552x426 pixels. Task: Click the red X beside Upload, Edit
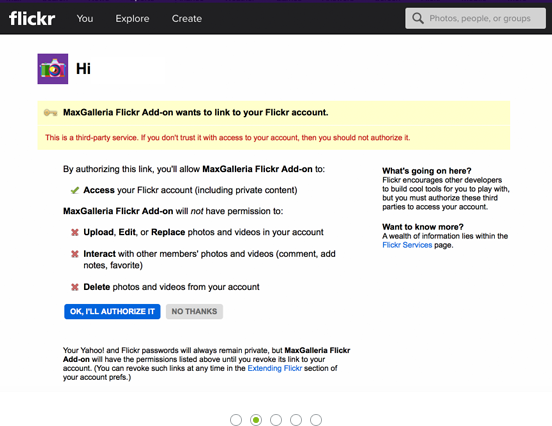(x=75, y=232)
